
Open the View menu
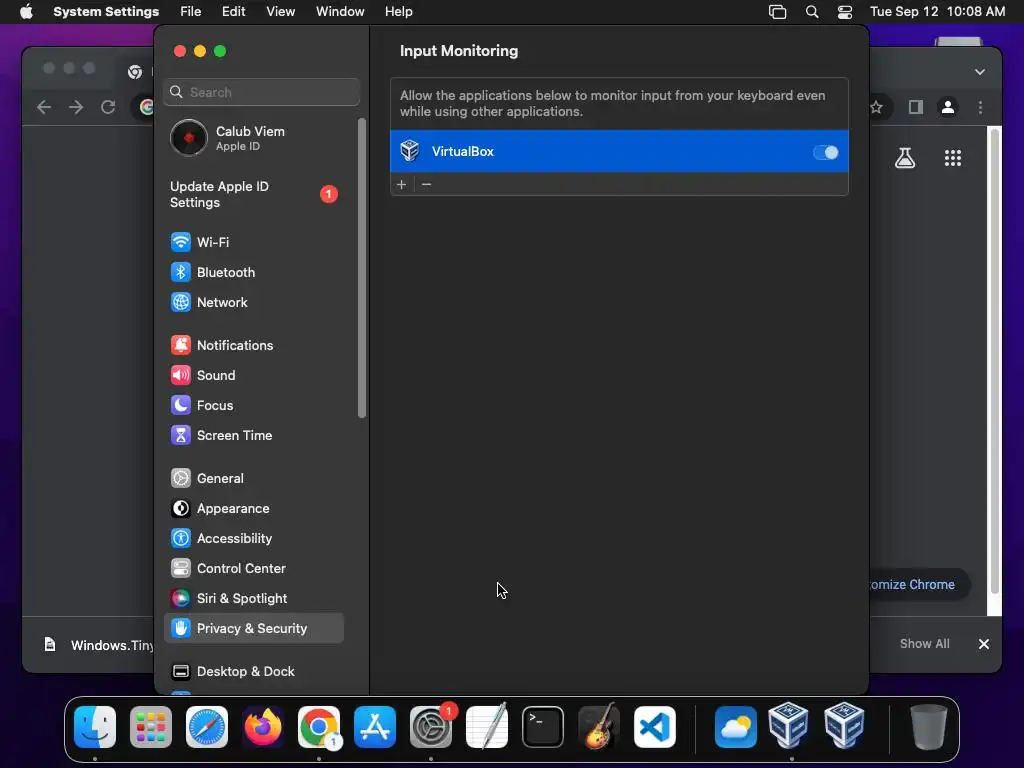point(281,12)
